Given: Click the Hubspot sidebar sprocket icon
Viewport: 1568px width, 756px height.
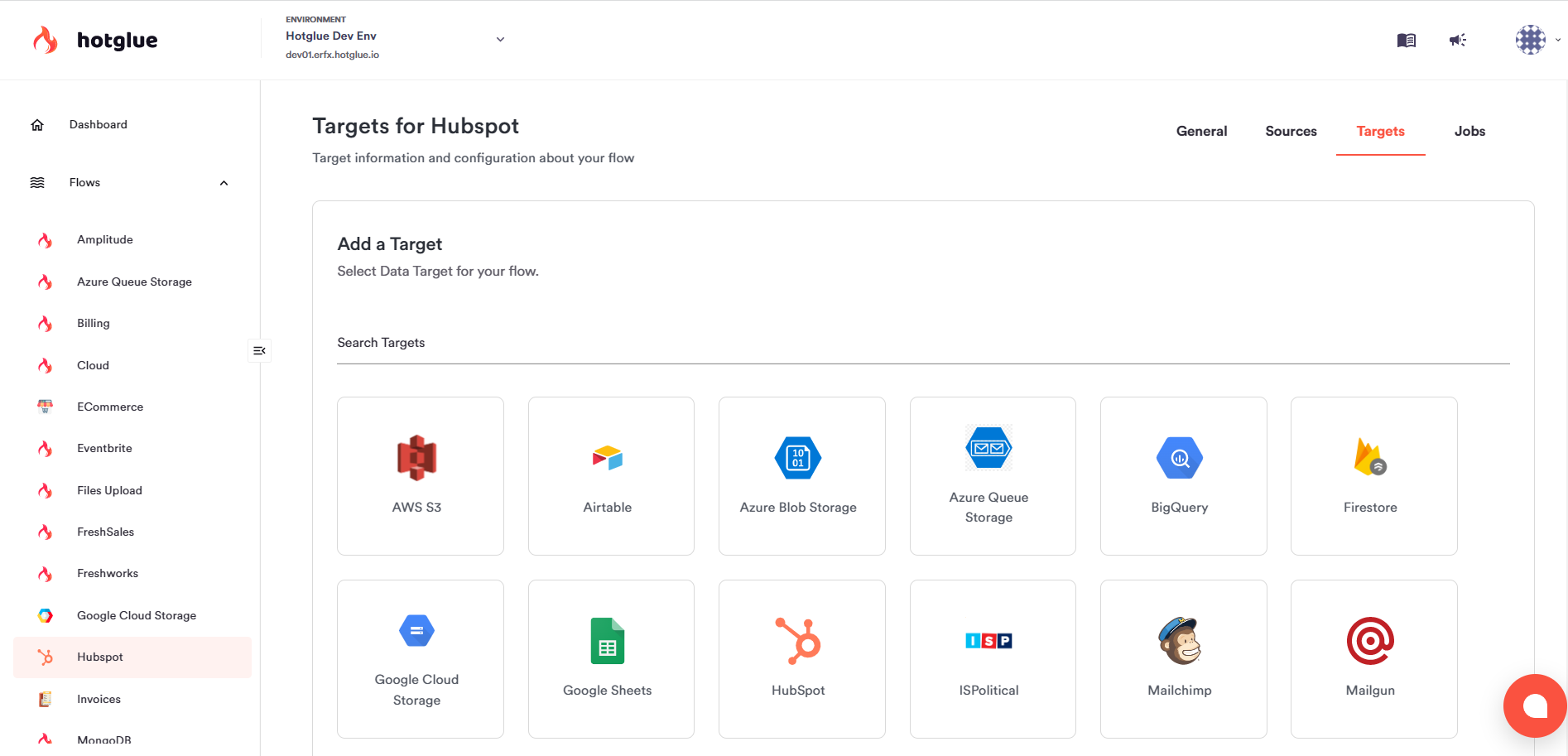Looking at the screenshot, I should tap(46, 657).
